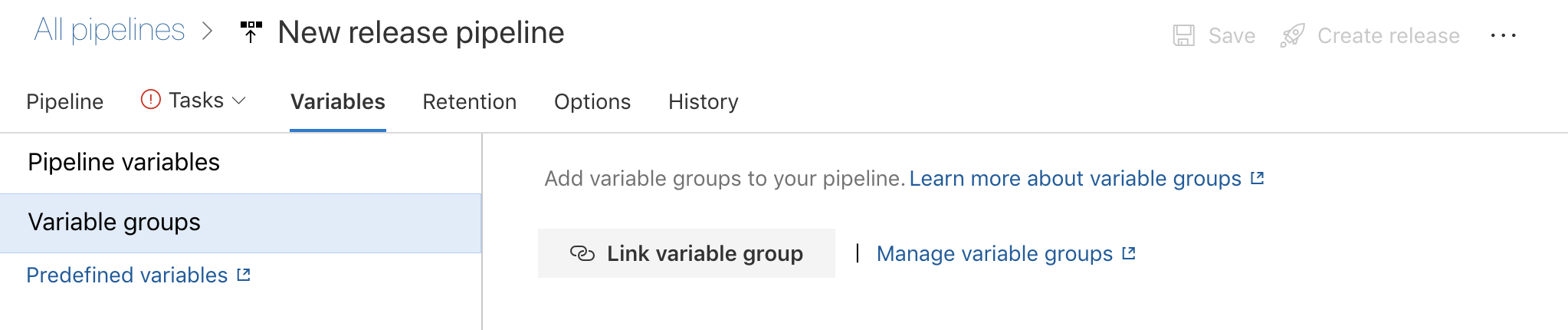
Task: View the History tab
Action: click(704, 101)
